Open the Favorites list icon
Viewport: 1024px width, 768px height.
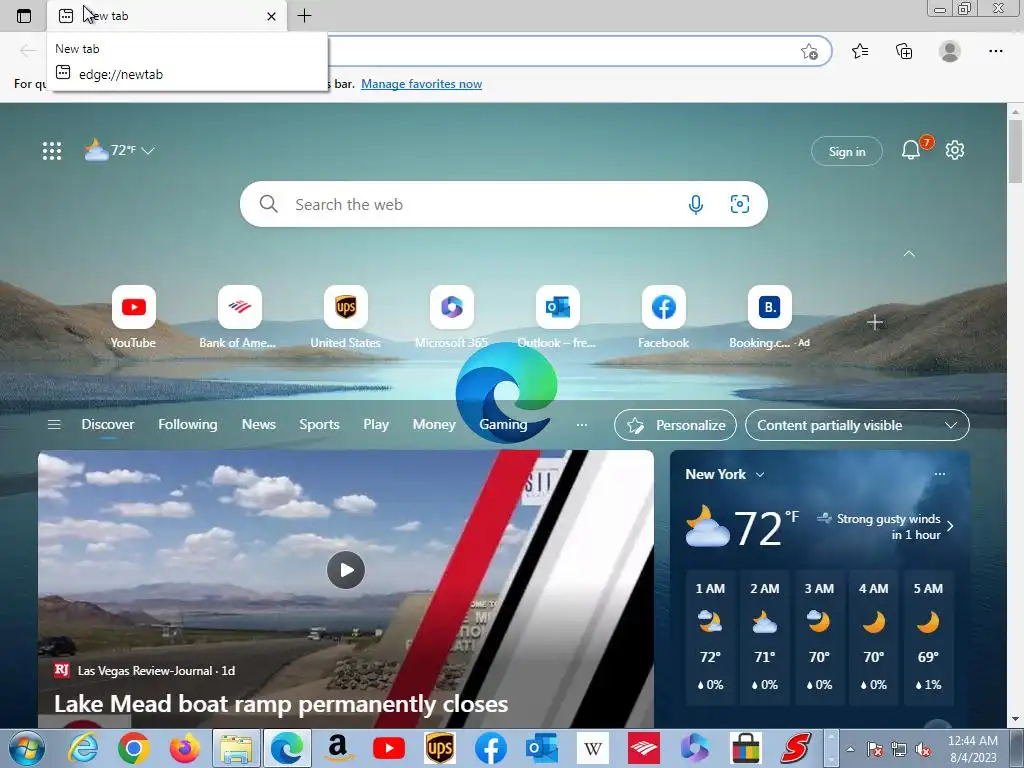[x=860, y=51]
